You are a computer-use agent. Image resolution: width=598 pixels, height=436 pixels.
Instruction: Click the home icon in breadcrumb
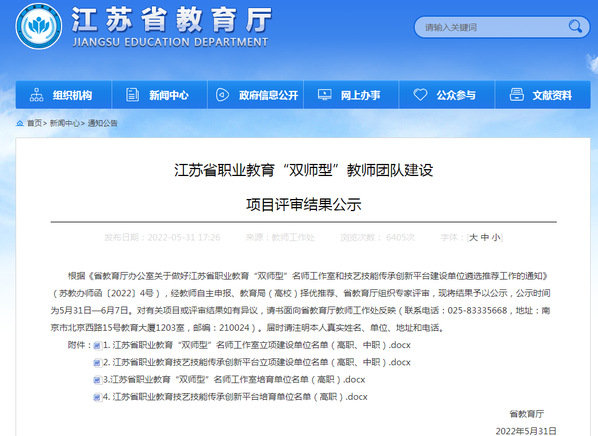20,123
